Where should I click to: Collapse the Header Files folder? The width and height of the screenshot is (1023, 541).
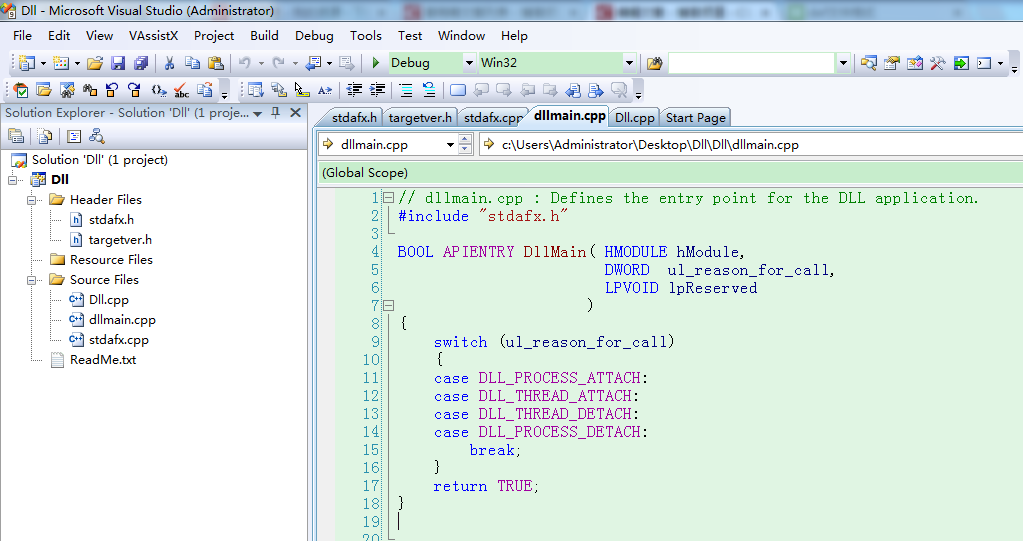(x=31, y=200)
